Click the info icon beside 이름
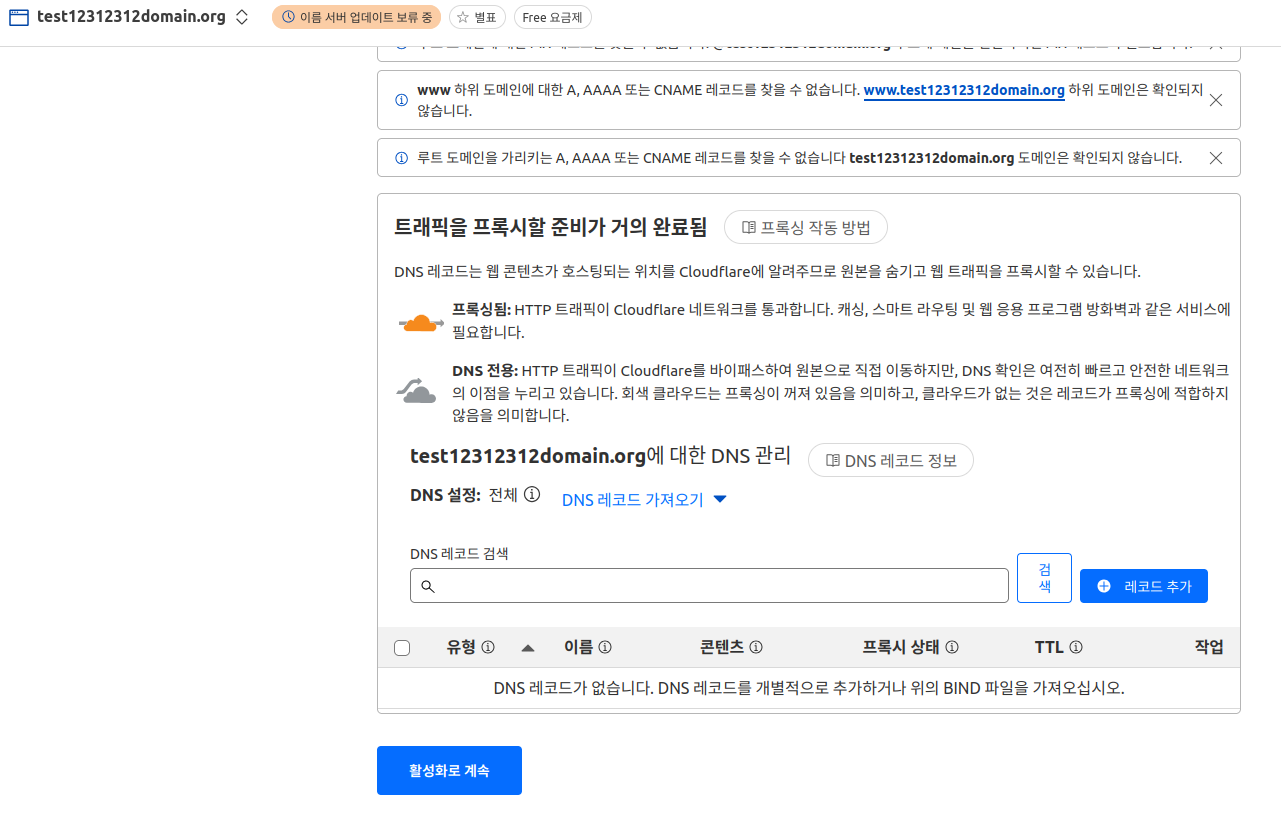1281x813 pixels. click(x=605, y=647)
